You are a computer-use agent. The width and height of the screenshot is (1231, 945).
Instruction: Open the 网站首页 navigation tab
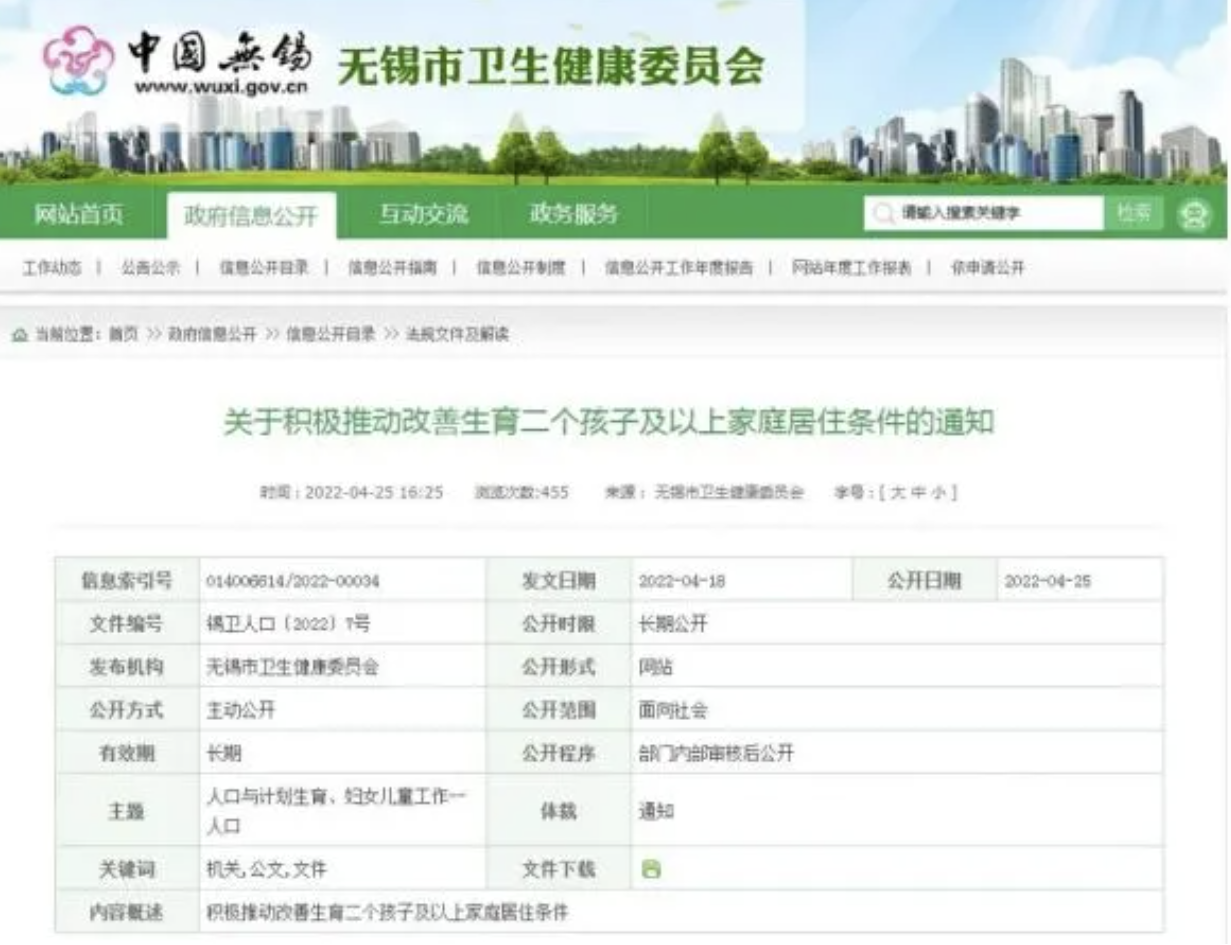click(x=79, y=214)
